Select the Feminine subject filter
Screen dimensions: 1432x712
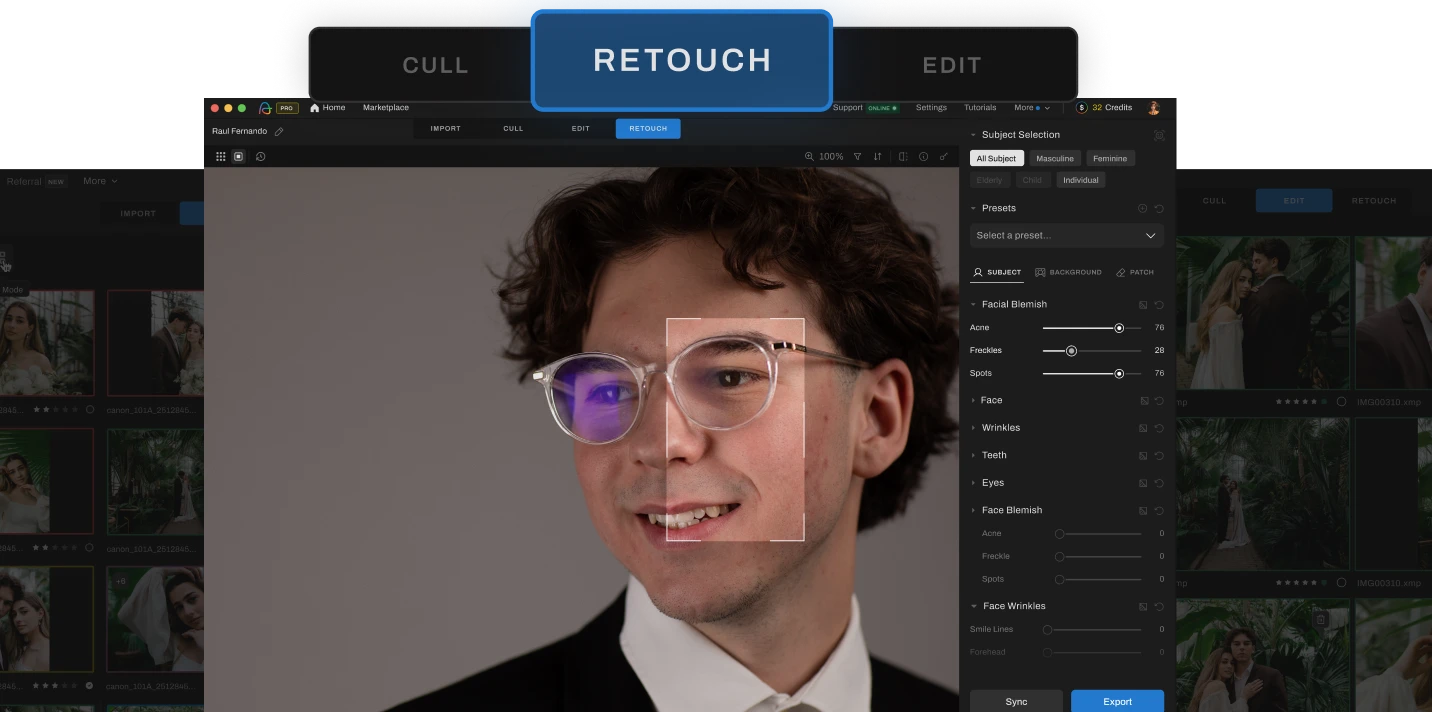pyautogui.click(x=1110, y=158)
